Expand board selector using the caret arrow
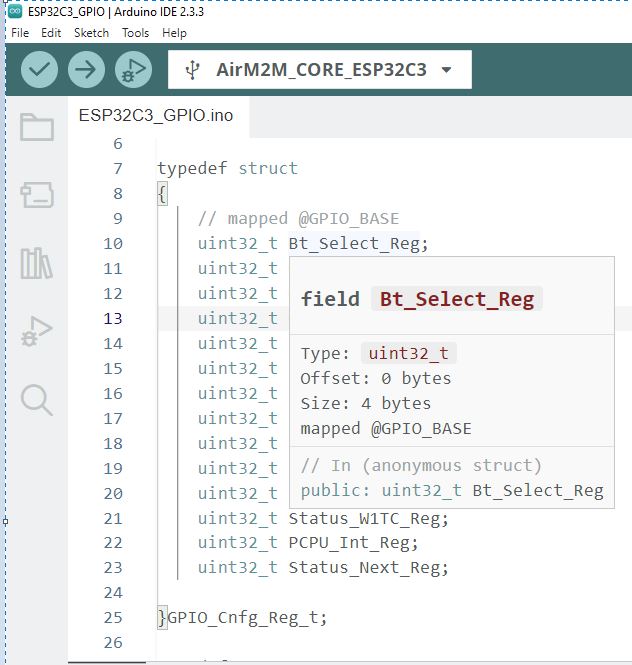The image size is (632, 665). pyautogui.click(x=447, y=70)
